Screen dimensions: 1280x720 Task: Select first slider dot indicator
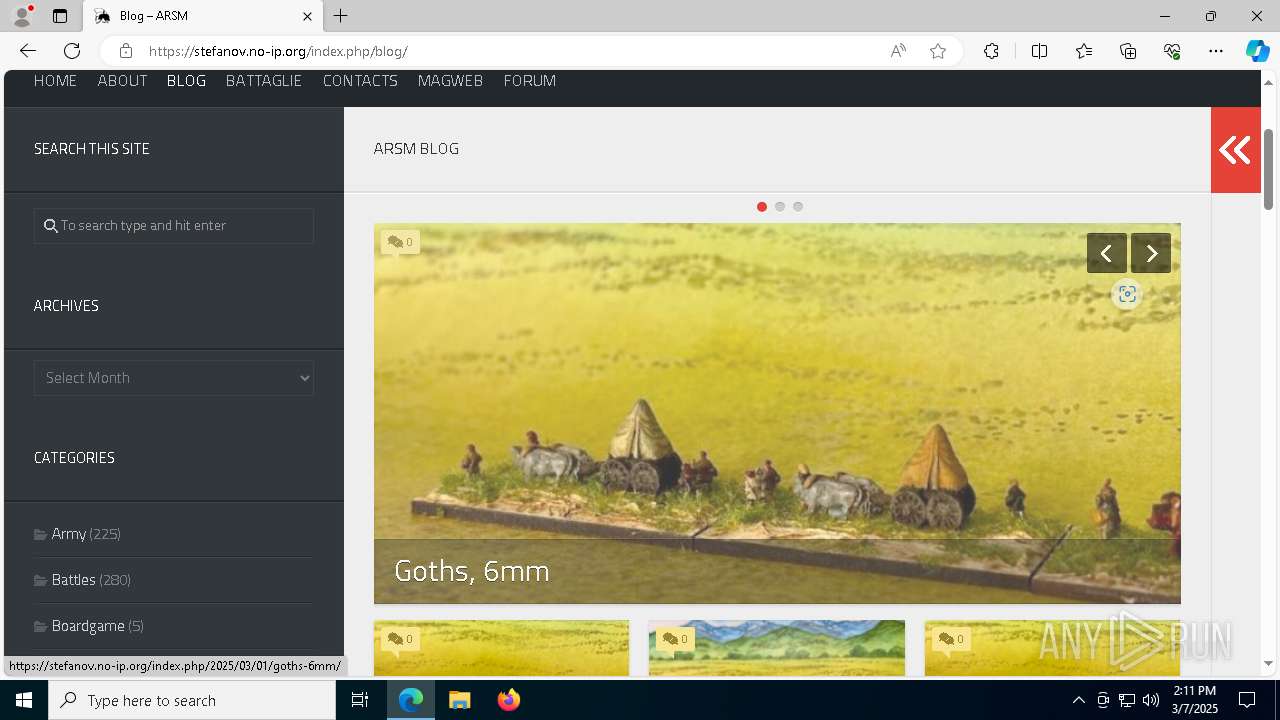(762, 207)
